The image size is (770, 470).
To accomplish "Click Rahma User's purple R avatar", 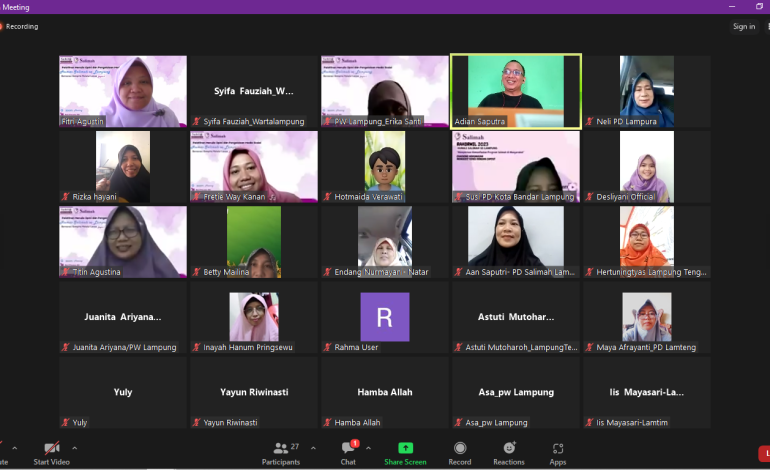I will [385, 317].
